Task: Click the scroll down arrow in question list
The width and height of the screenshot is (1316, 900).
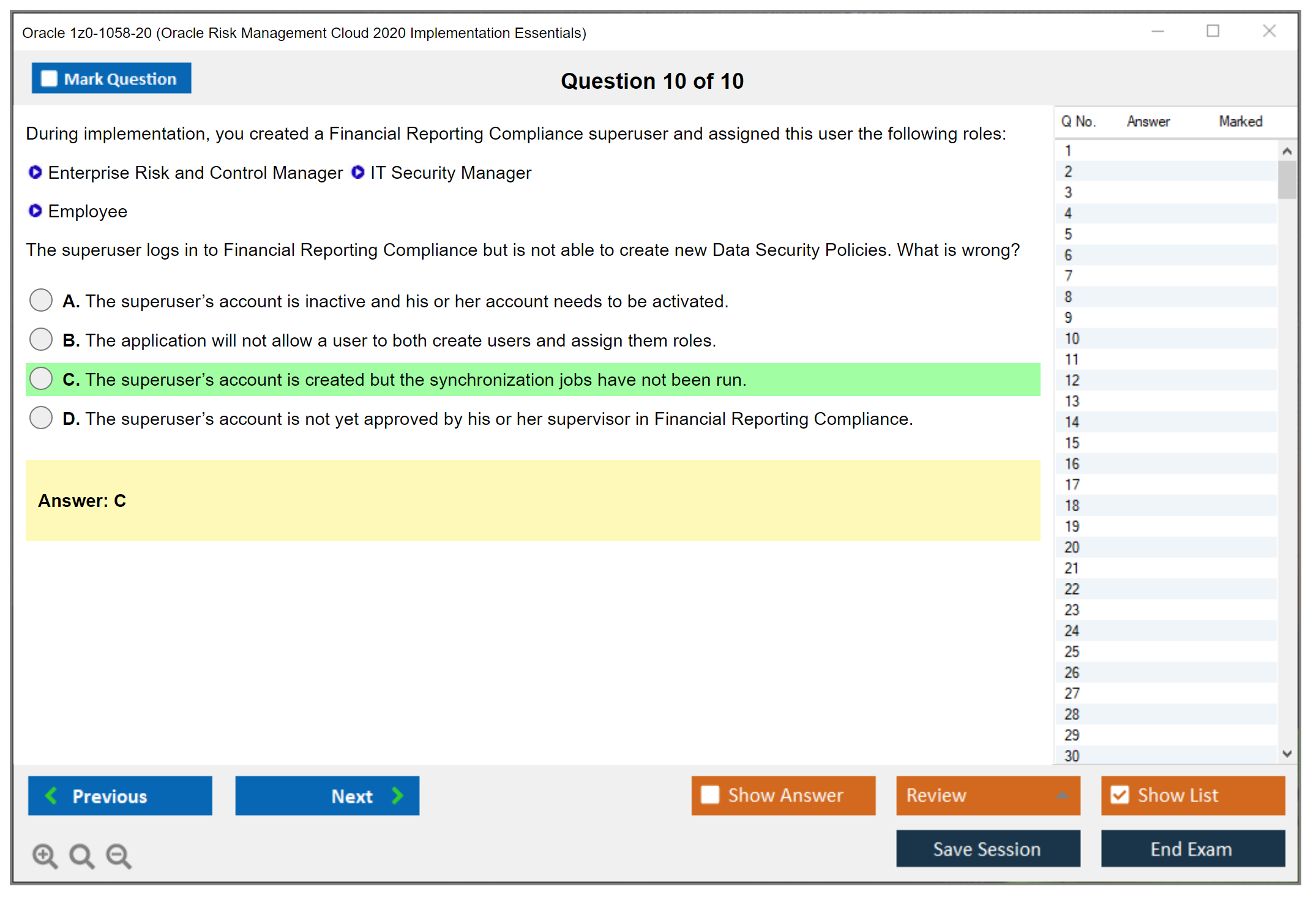Action: click(1287, 754)
